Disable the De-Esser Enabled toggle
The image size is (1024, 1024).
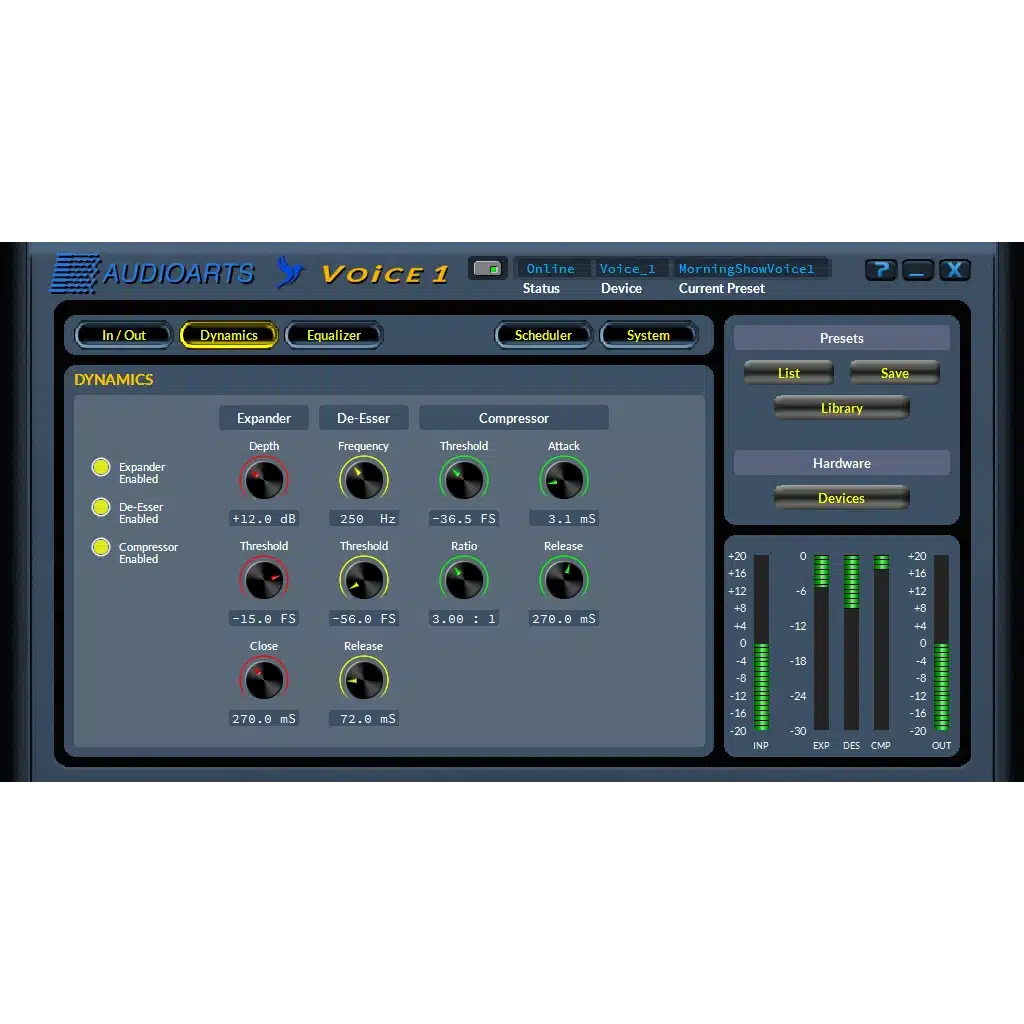(101, 507)
